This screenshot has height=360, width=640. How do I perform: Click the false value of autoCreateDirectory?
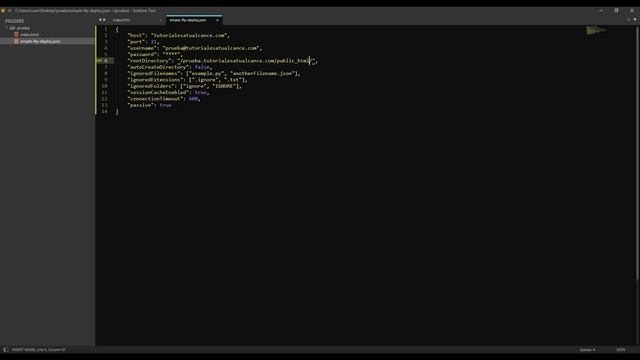(x=202, y=67)
